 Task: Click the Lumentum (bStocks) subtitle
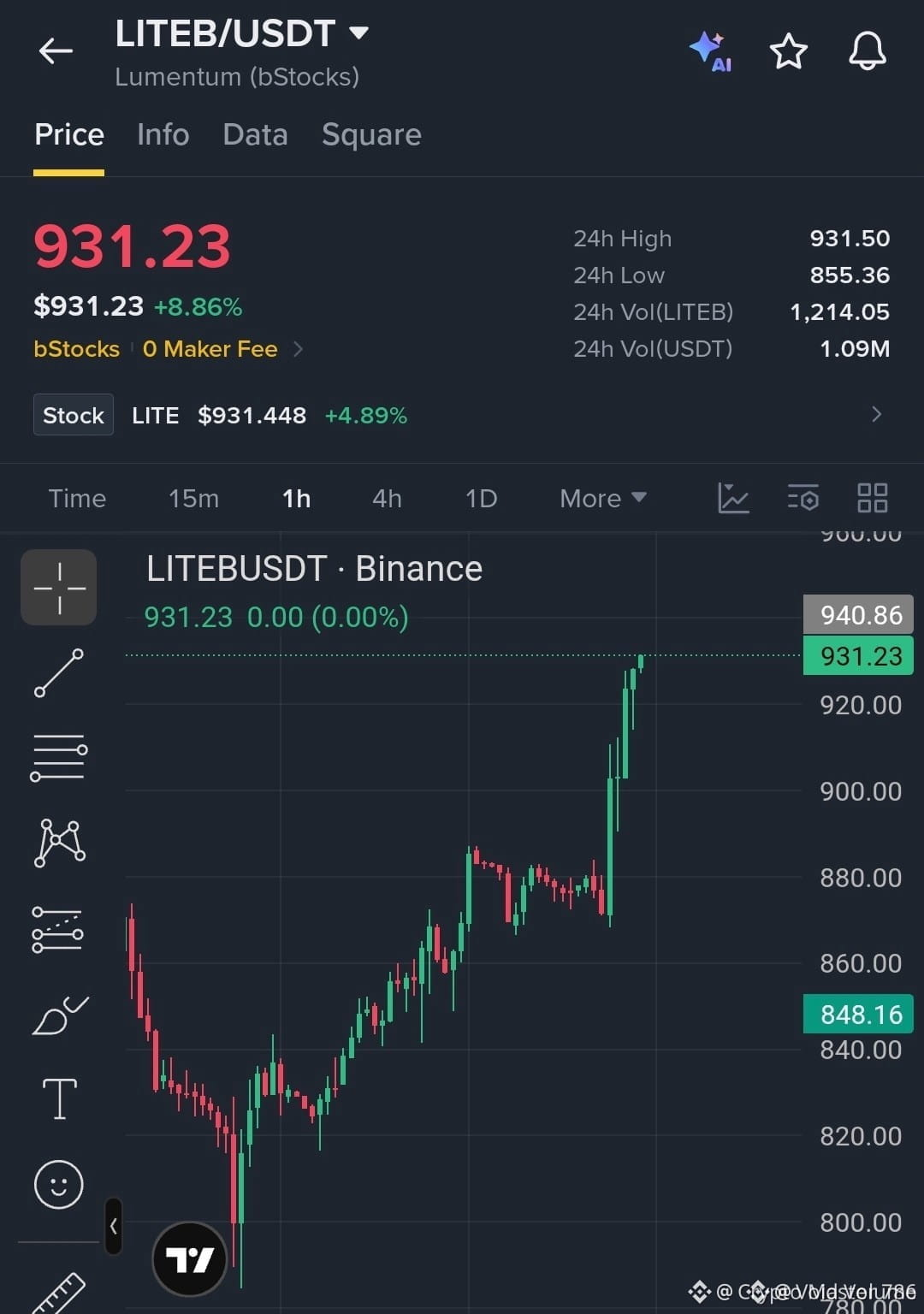237,77
